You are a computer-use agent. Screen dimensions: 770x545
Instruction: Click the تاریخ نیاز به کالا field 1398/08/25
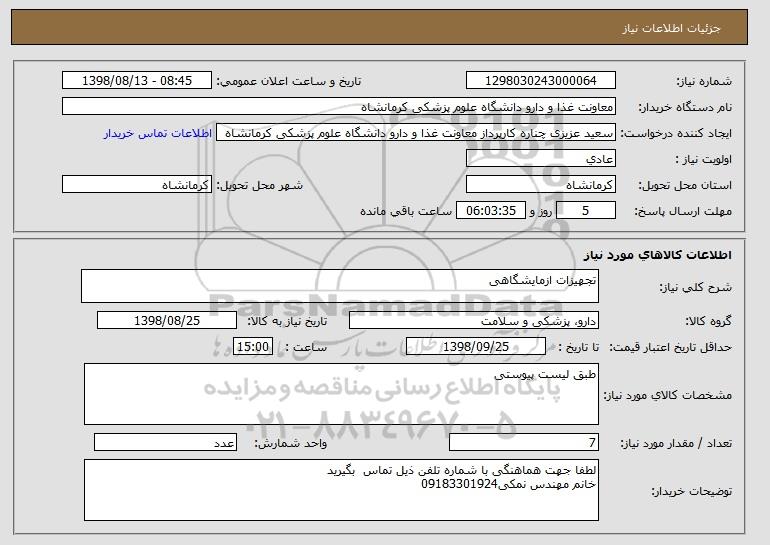(x=167, y=321)
